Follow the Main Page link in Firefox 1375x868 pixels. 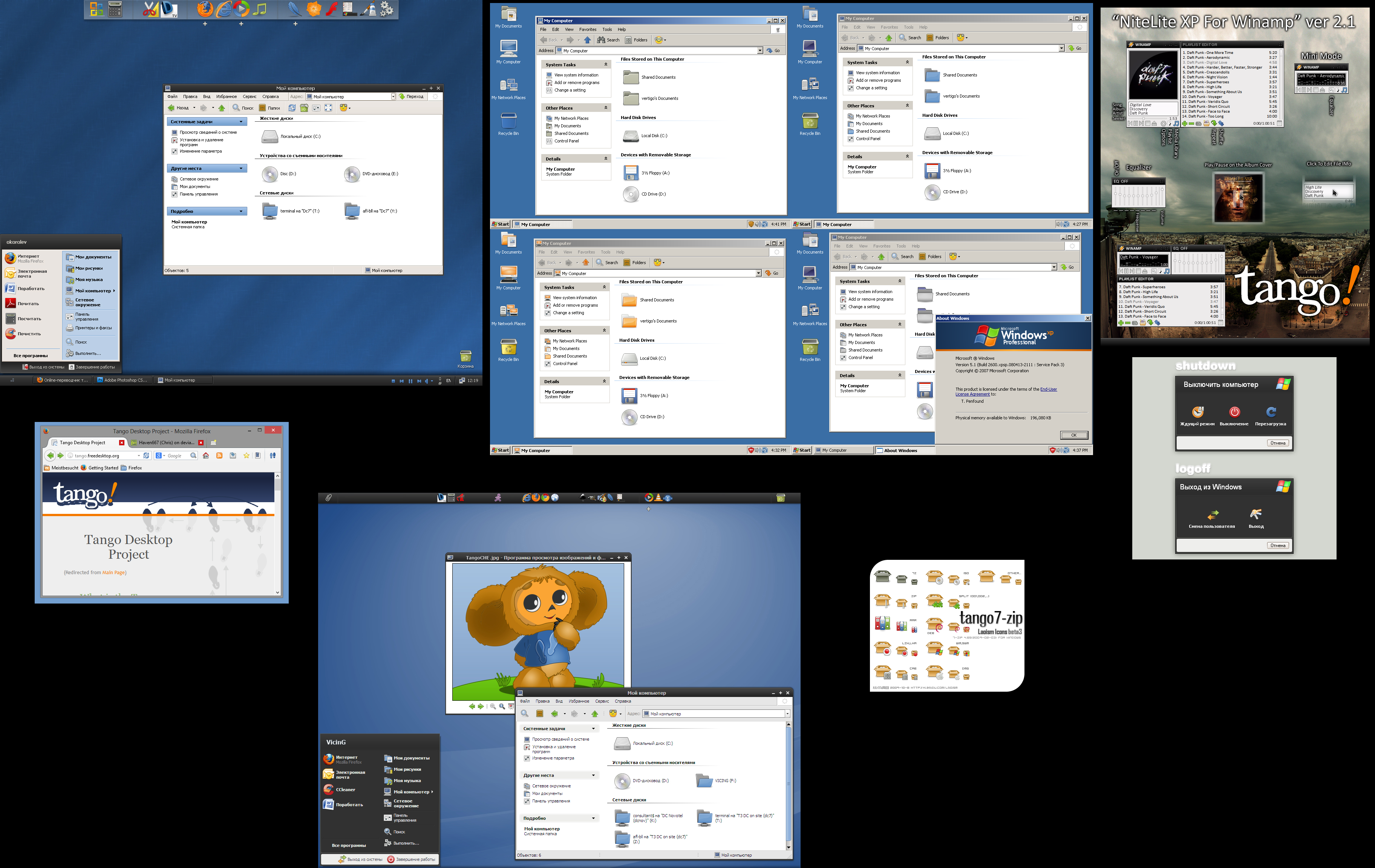(113, 572)
